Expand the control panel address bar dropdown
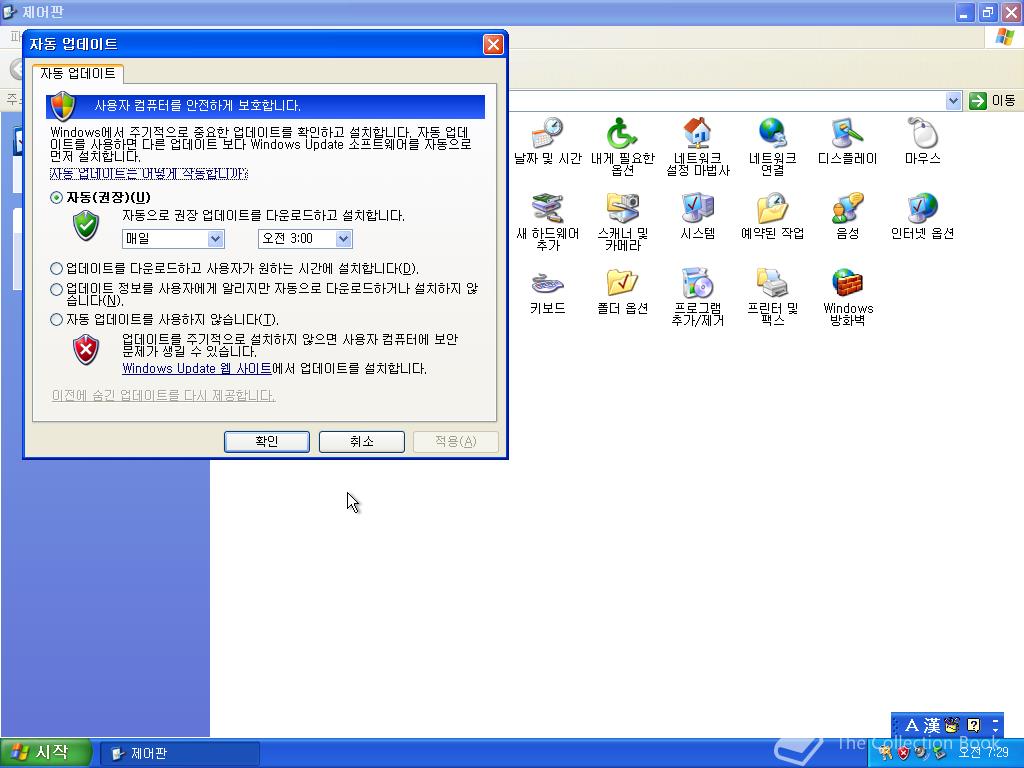This screenshot has width=1024, height=768. point(953,101)
